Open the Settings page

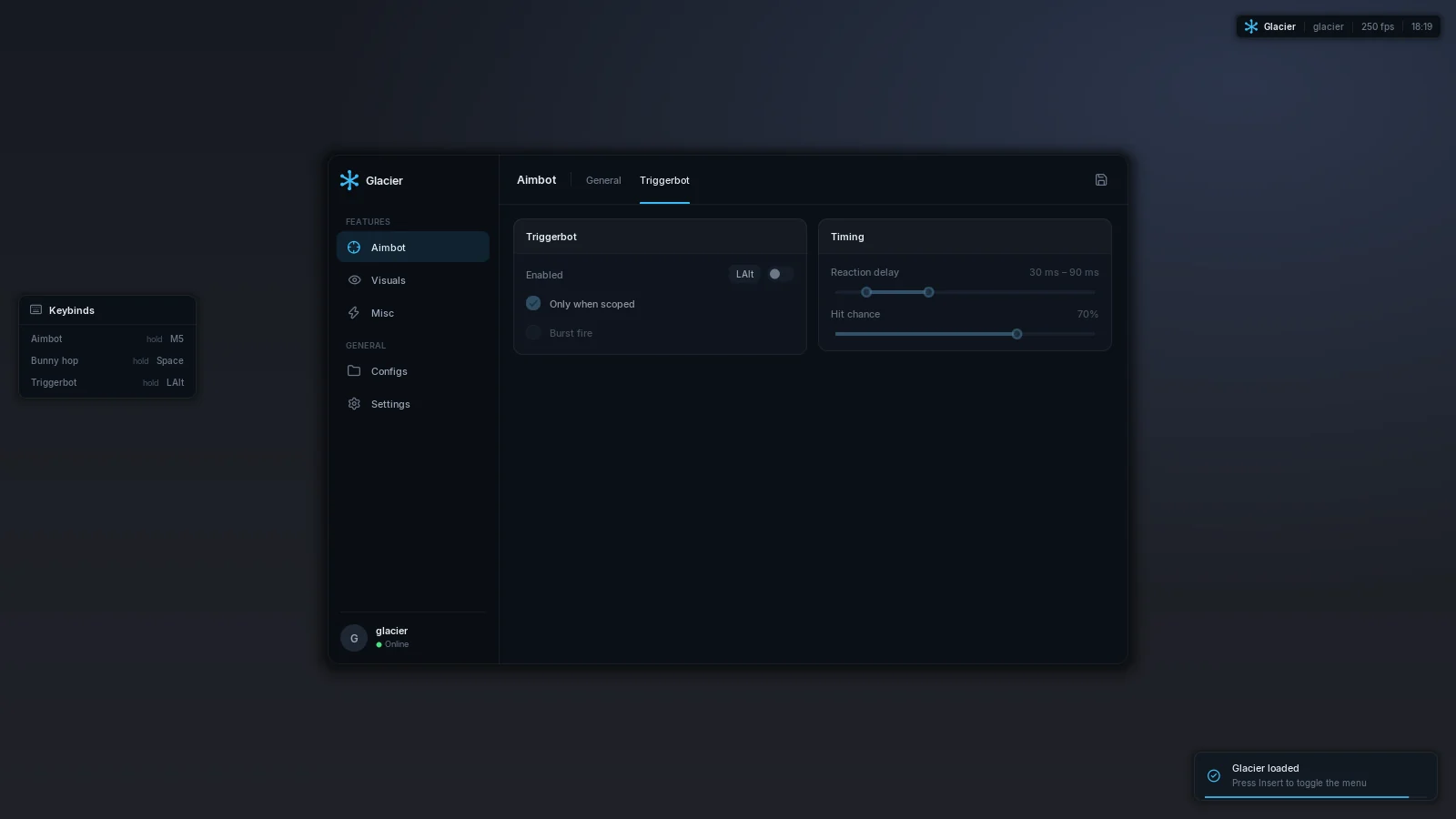413,404
